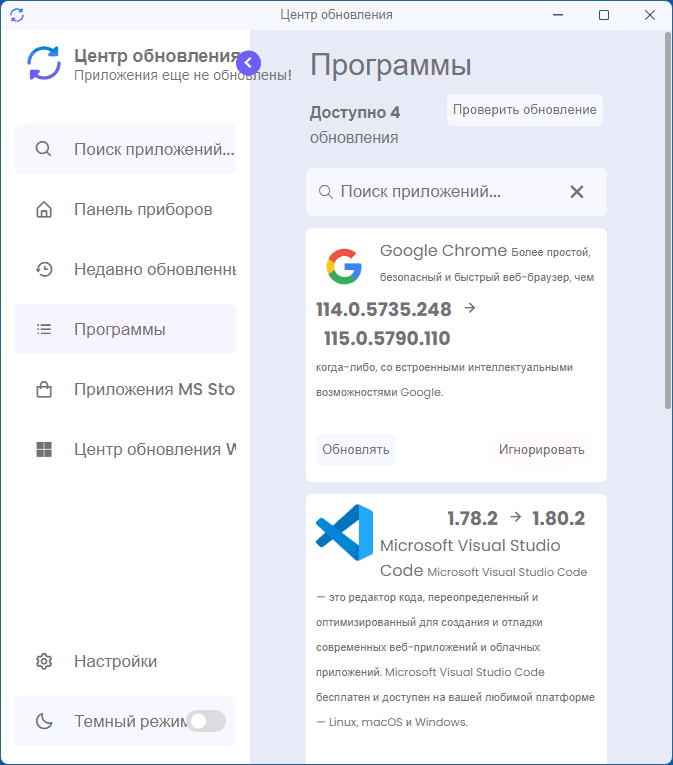Clear search with the X icon

(577, 192)
